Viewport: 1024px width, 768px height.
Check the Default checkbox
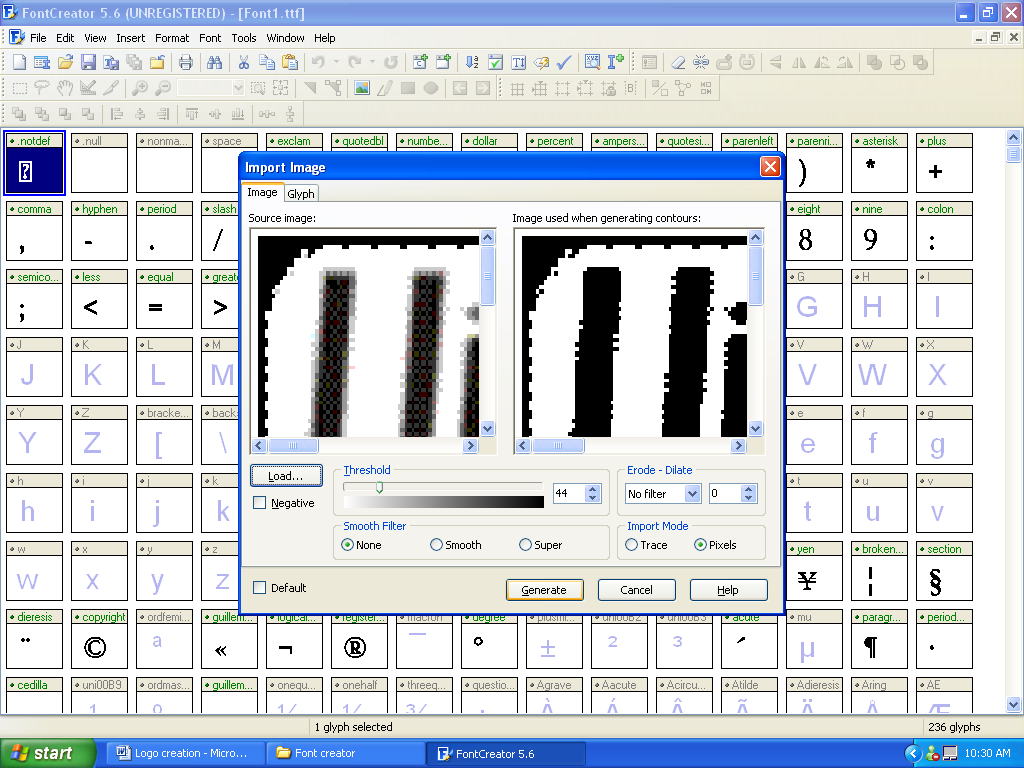tap(258, 588)
